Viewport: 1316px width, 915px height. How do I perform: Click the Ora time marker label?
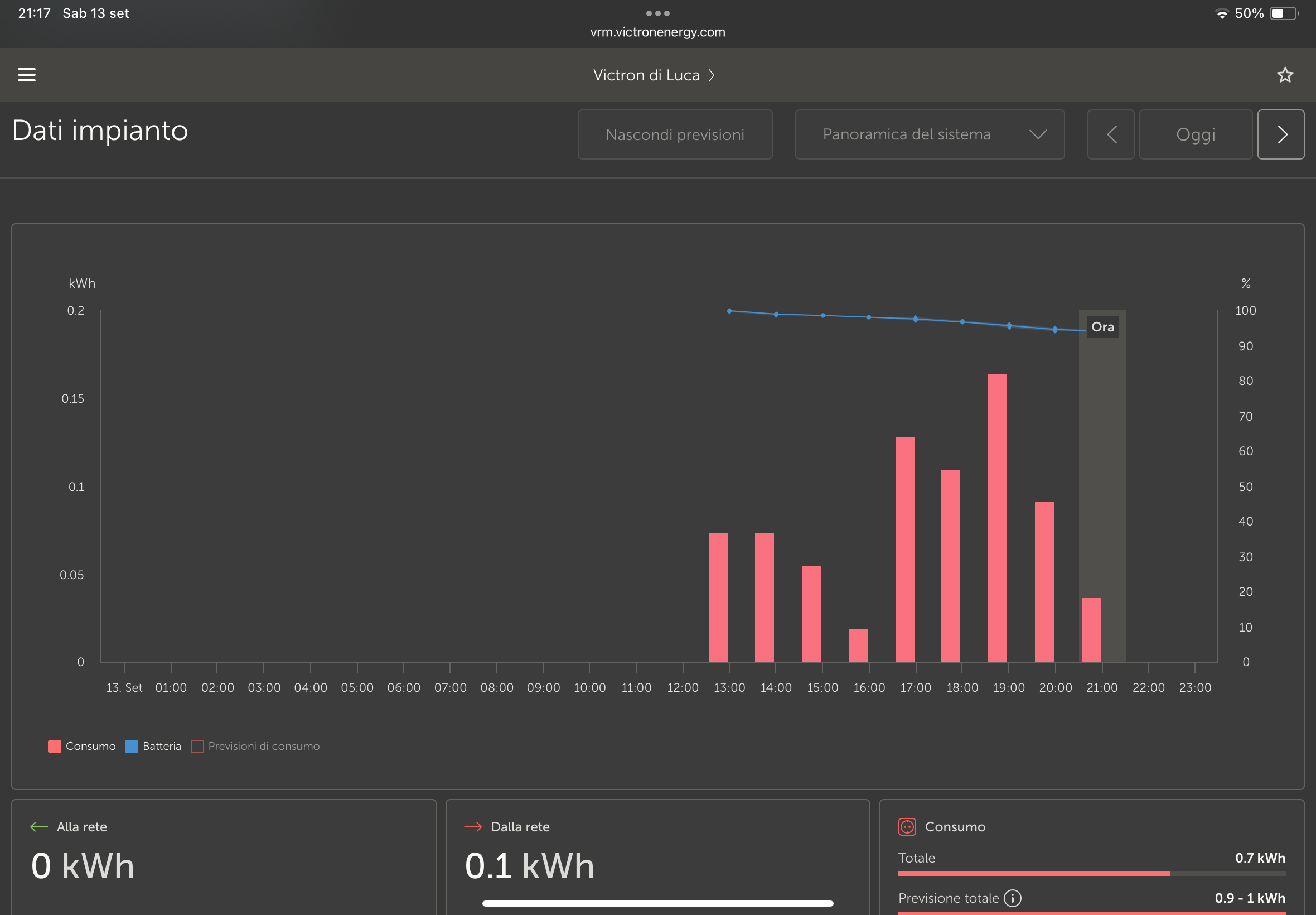click(1102, 327)
